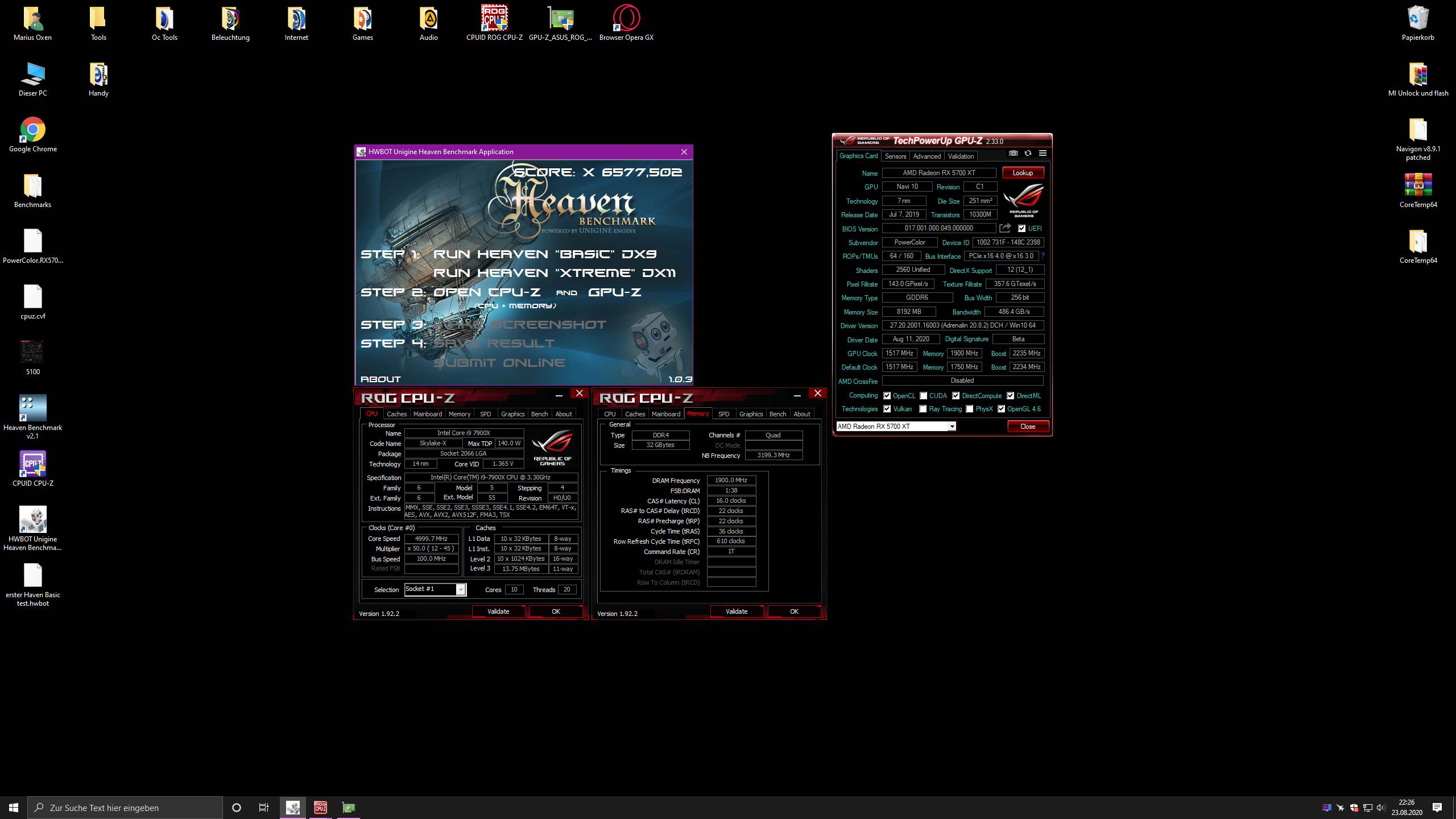Image resolution: width=1456 pixels, height=819 pixels.
Task: Launch CPUID CPU-Z desktop shortcut
Action: 32,465
